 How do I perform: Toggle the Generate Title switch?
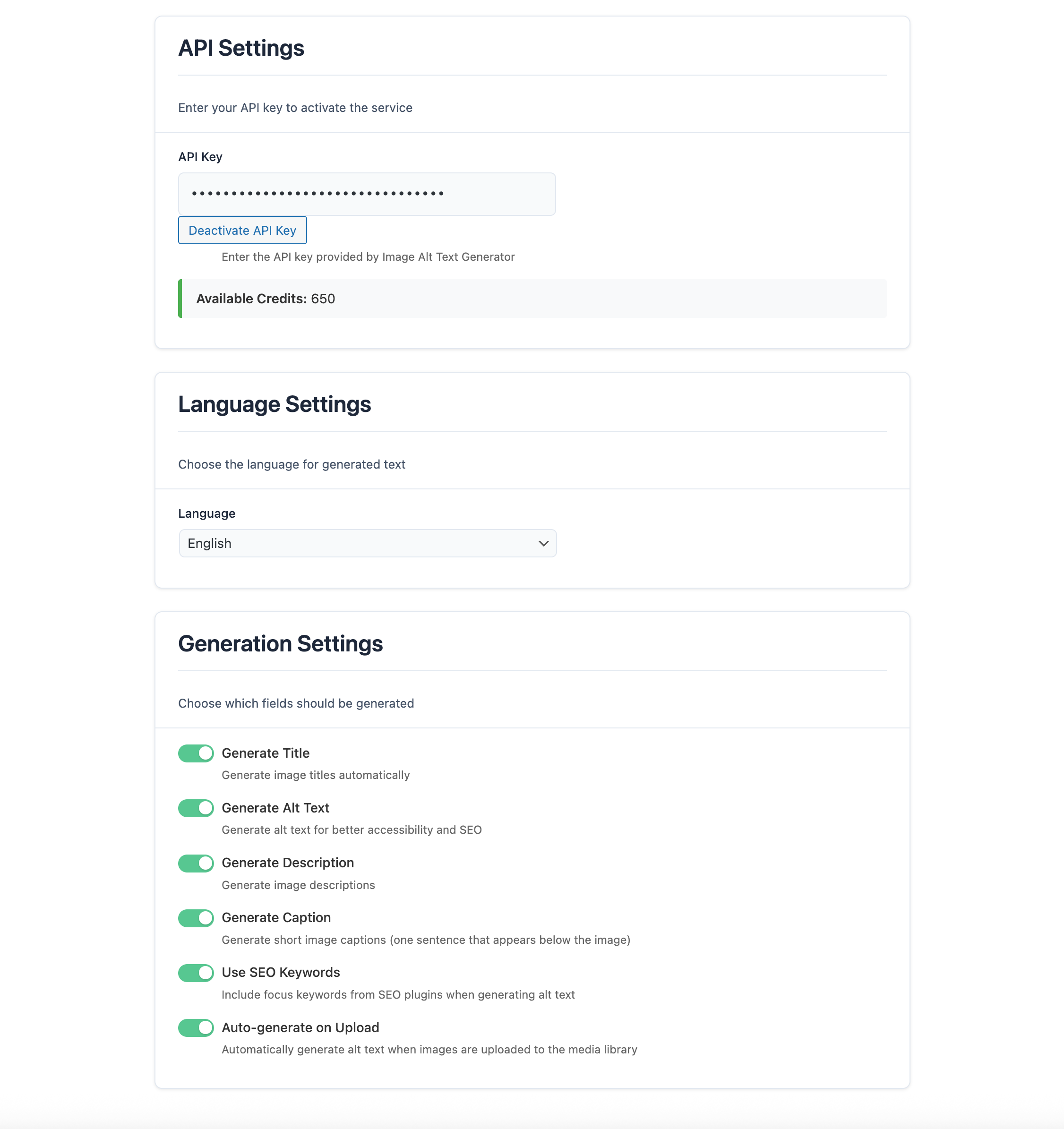(196, 753)
